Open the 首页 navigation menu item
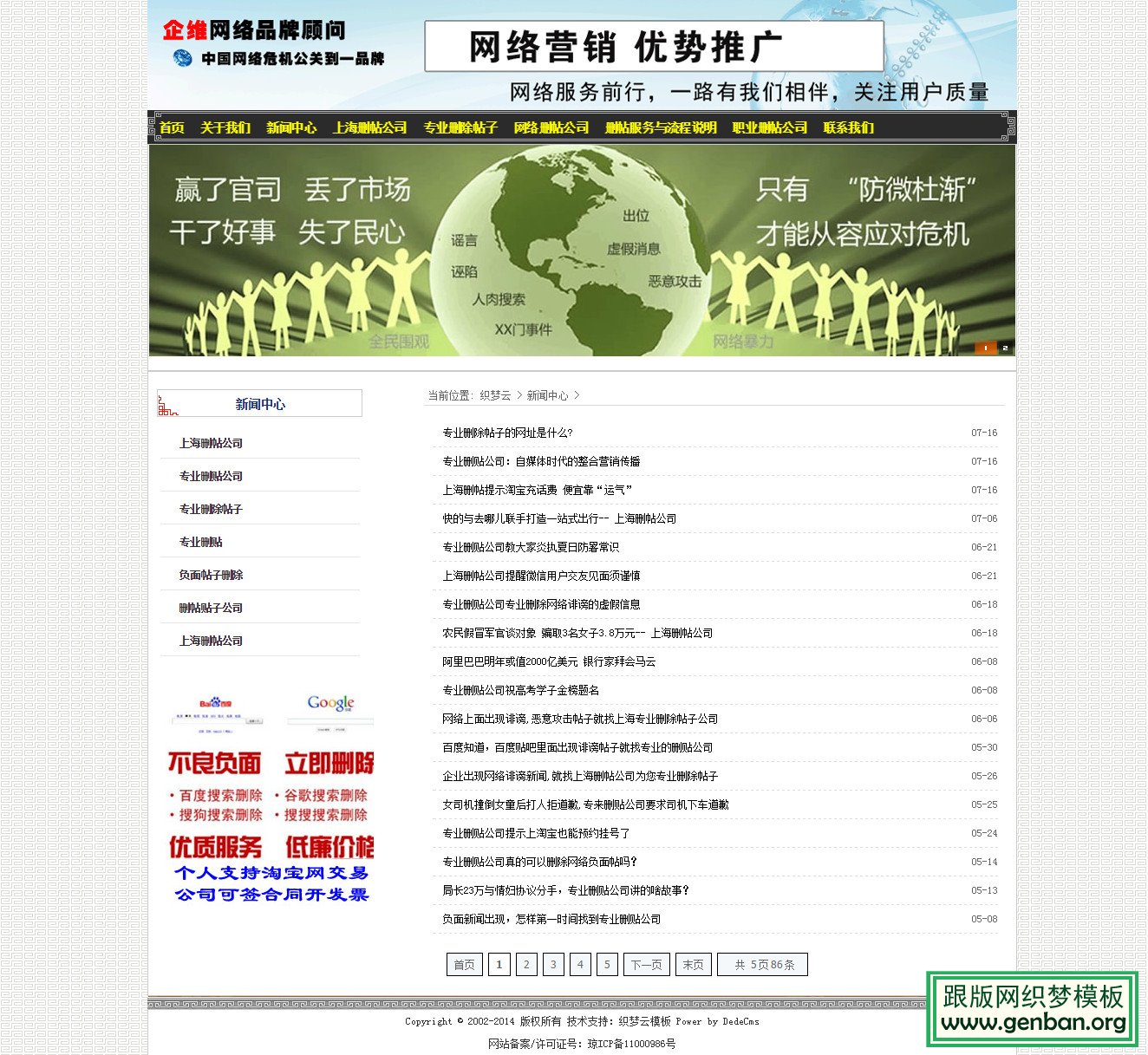1148x1055 pixels. [172, 127]
